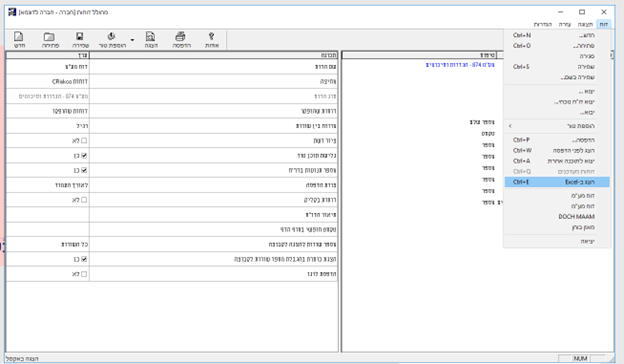Click the Print (הדפסה) printer toolbar icon
Viewport: 624px width, 364px height.
click(180, 37)
